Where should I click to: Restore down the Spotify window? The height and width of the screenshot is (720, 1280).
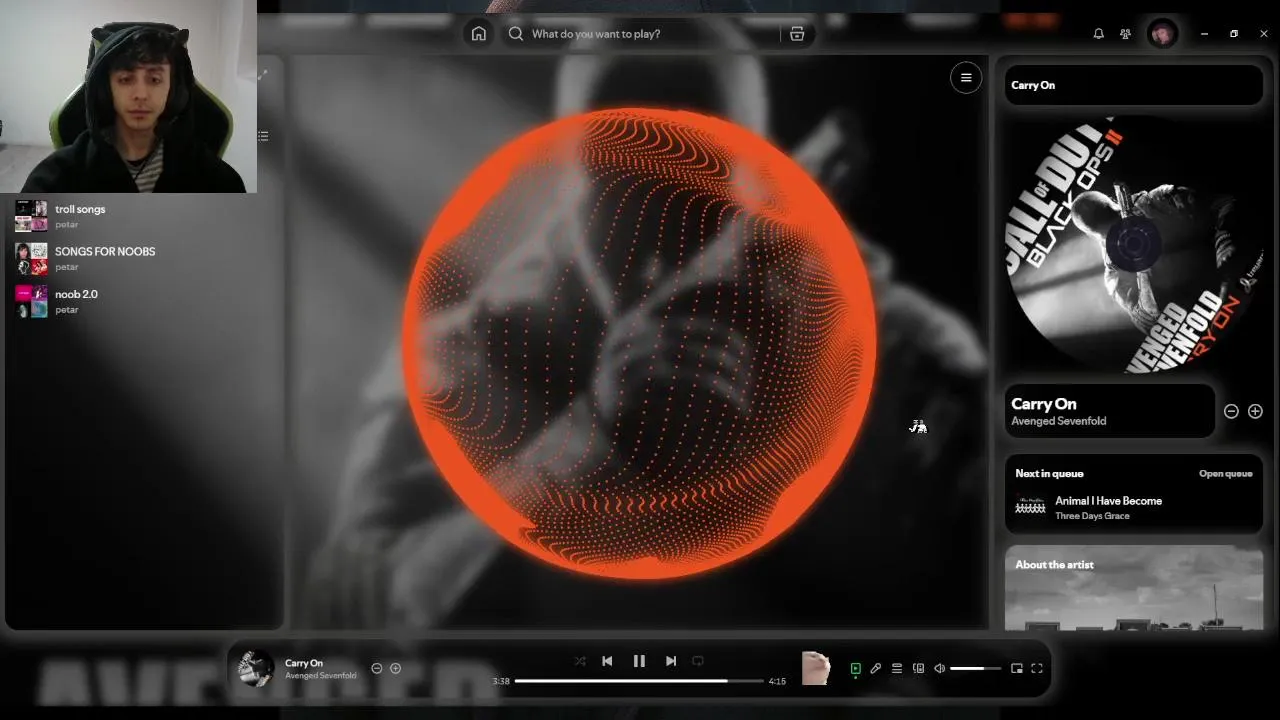click(x=1234, y=34)
